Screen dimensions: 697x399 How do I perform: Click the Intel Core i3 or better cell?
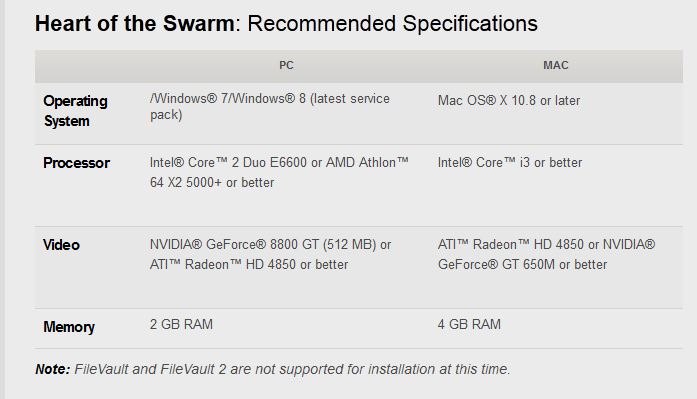[509, 163]
